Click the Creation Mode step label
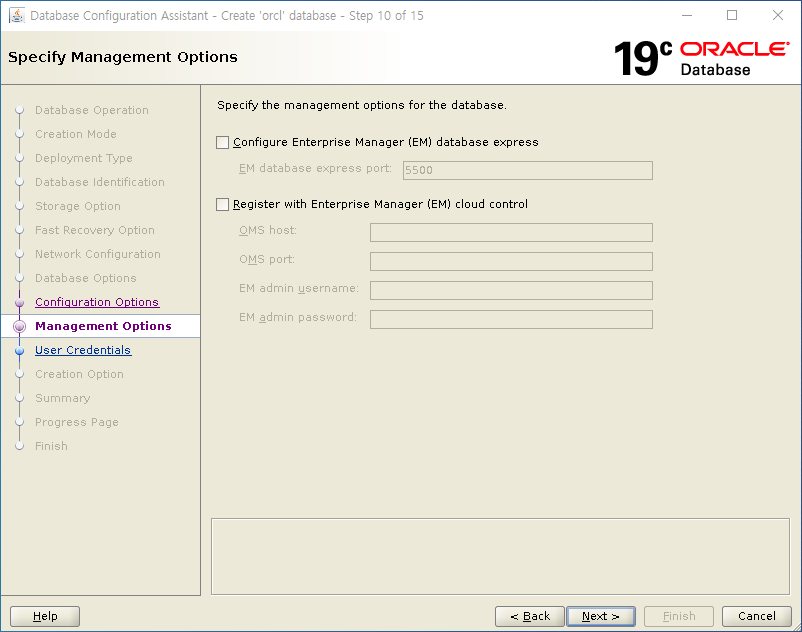Screen dimensions: 802x632 [76, 134]
